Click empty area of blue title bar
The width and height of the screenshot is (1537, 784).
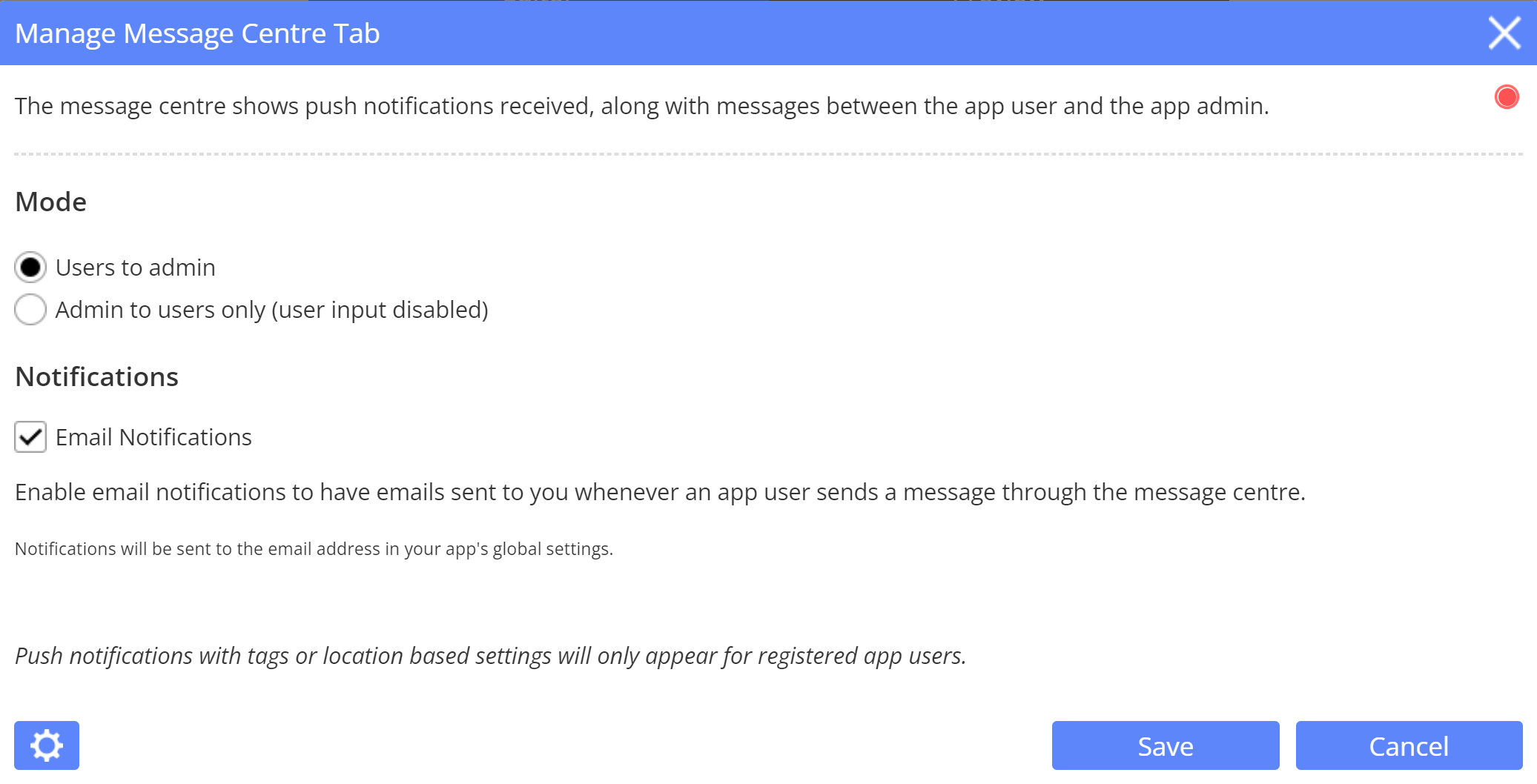890,33
